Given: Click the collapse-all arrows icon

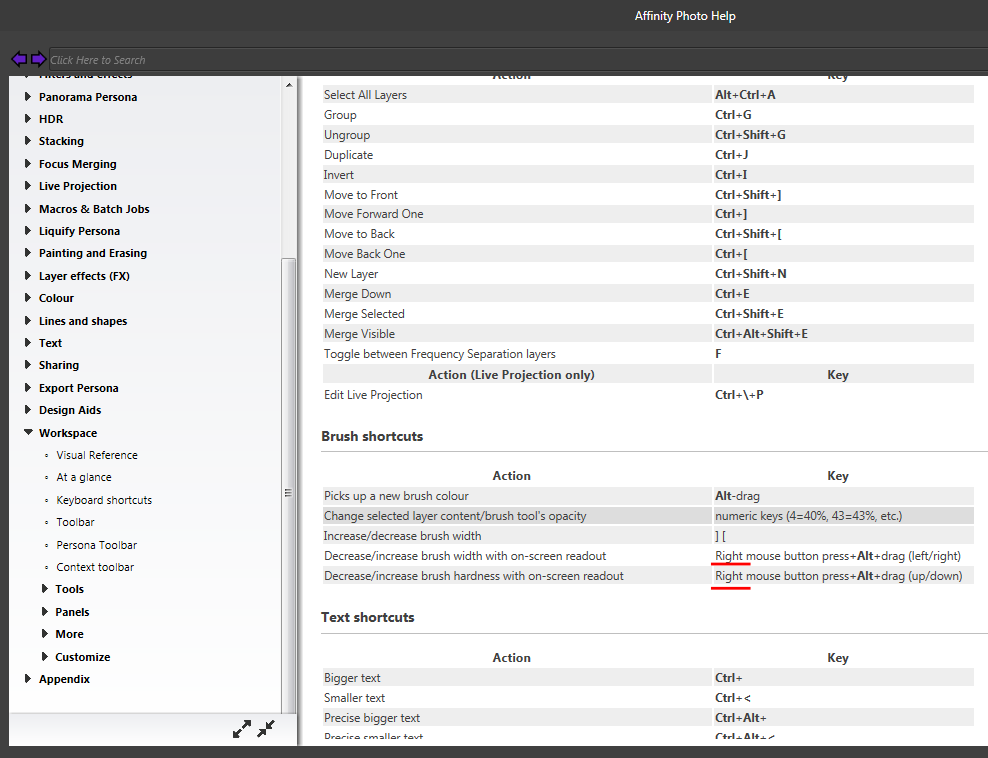Looking at the screenshot, I should (266, 728).
